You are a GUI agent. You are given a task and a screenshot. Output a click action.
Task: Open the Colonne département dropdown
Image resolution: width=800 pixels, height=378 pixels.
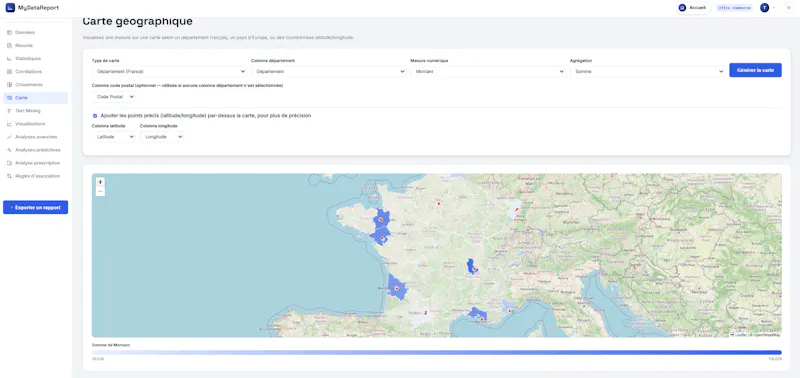click(329, 71)
